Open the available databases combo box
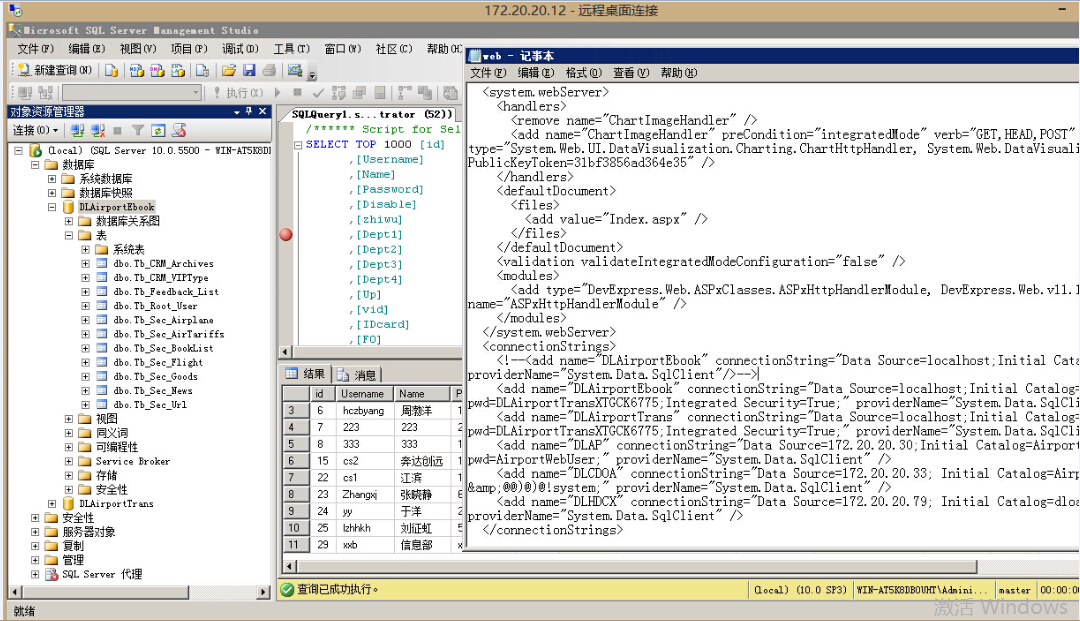Viewport: 1080px width, 621px height. pyautogui.click(x=132, y=92)
